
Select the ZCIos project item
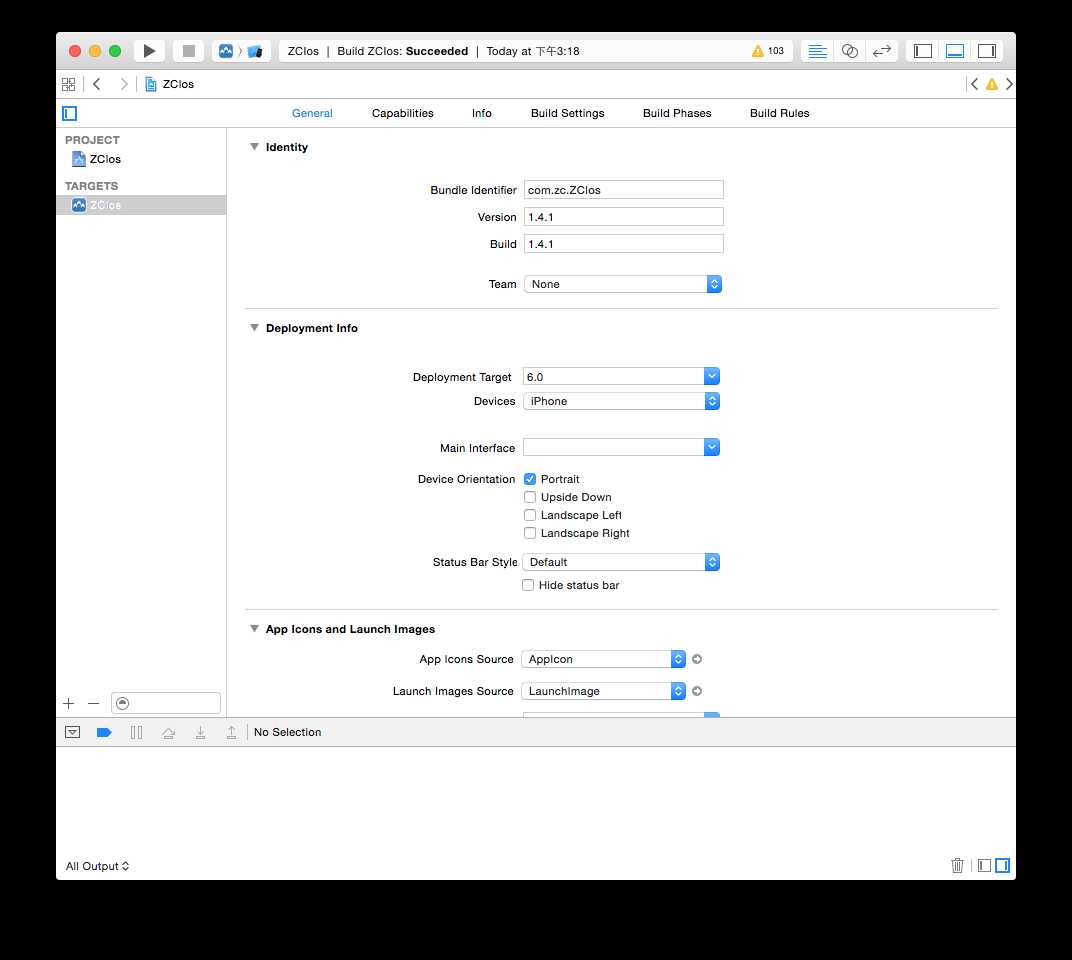pyautogui.click(x=141, y=159)
